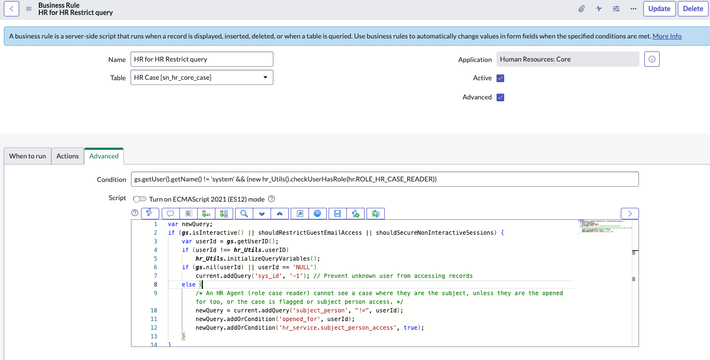The width and height of the screenshot is (710, 360).
Task: Click the replace icon in script toolbar
Action: tap(206, 213)
